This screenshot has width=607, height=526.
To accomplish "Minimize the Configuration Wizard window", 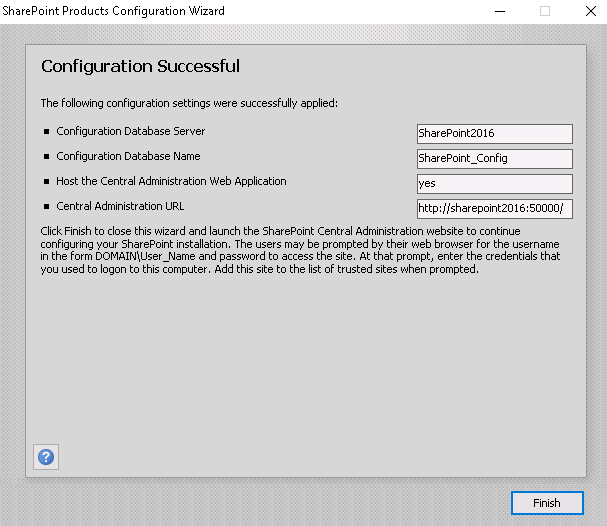I will pos(500,11).
